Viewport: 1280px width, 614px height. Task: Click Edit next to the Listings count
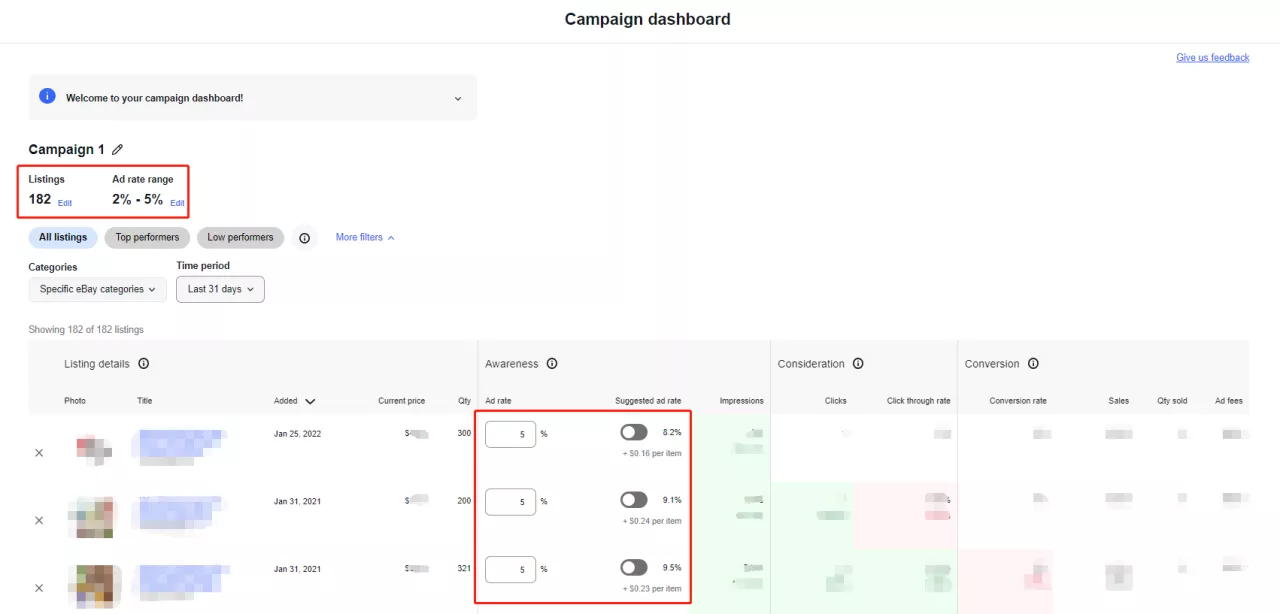pyautogui.click(x=65, y=203)
